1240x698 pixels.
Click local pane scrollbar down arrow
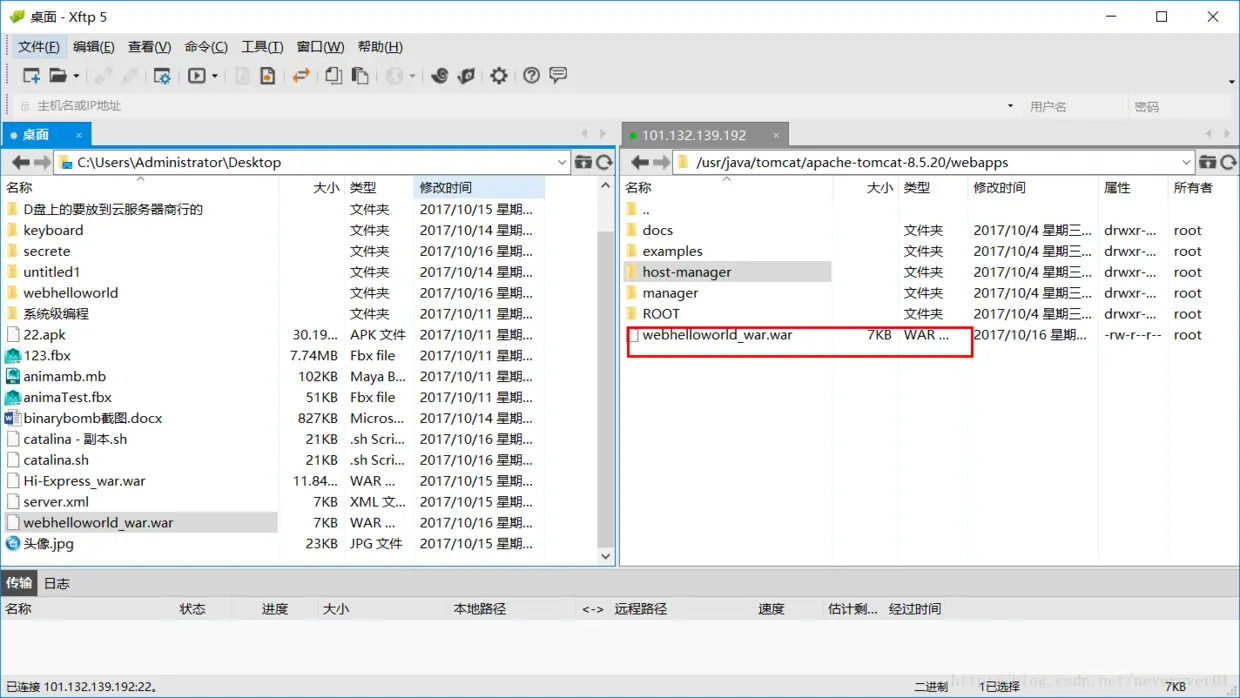605,556
